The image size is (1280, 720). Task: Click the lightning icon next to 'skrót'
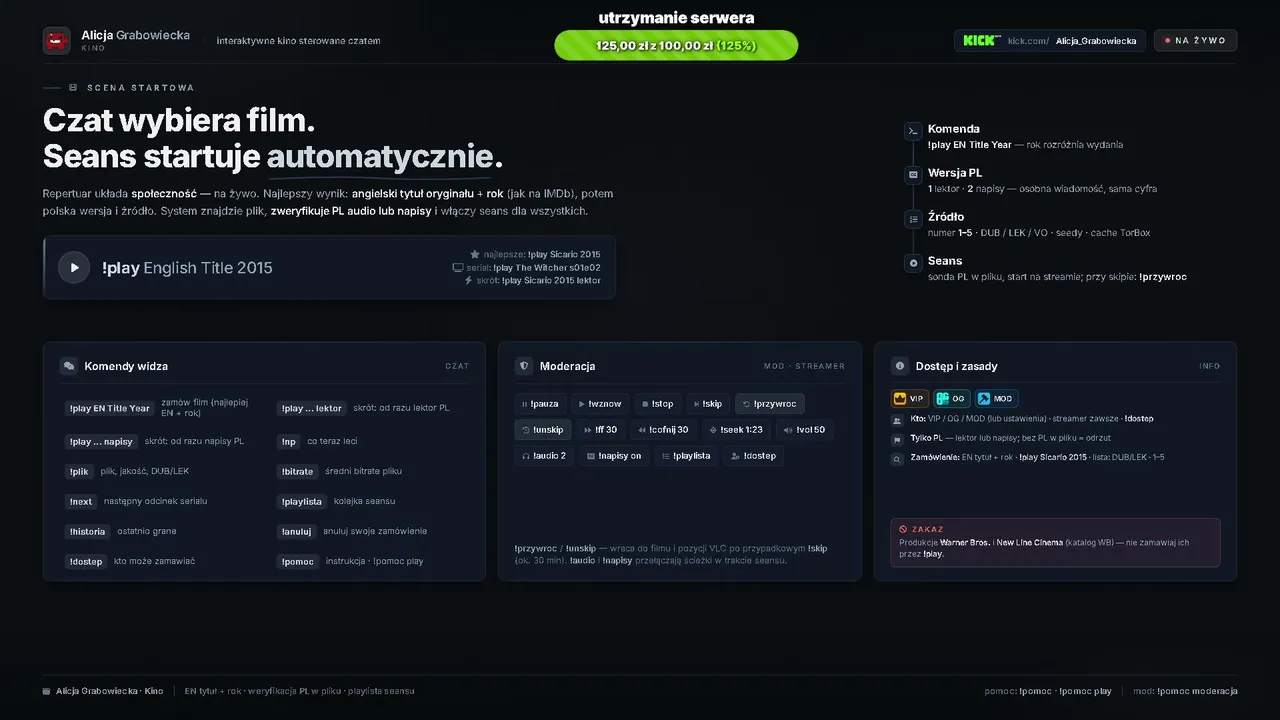[468, 281]
